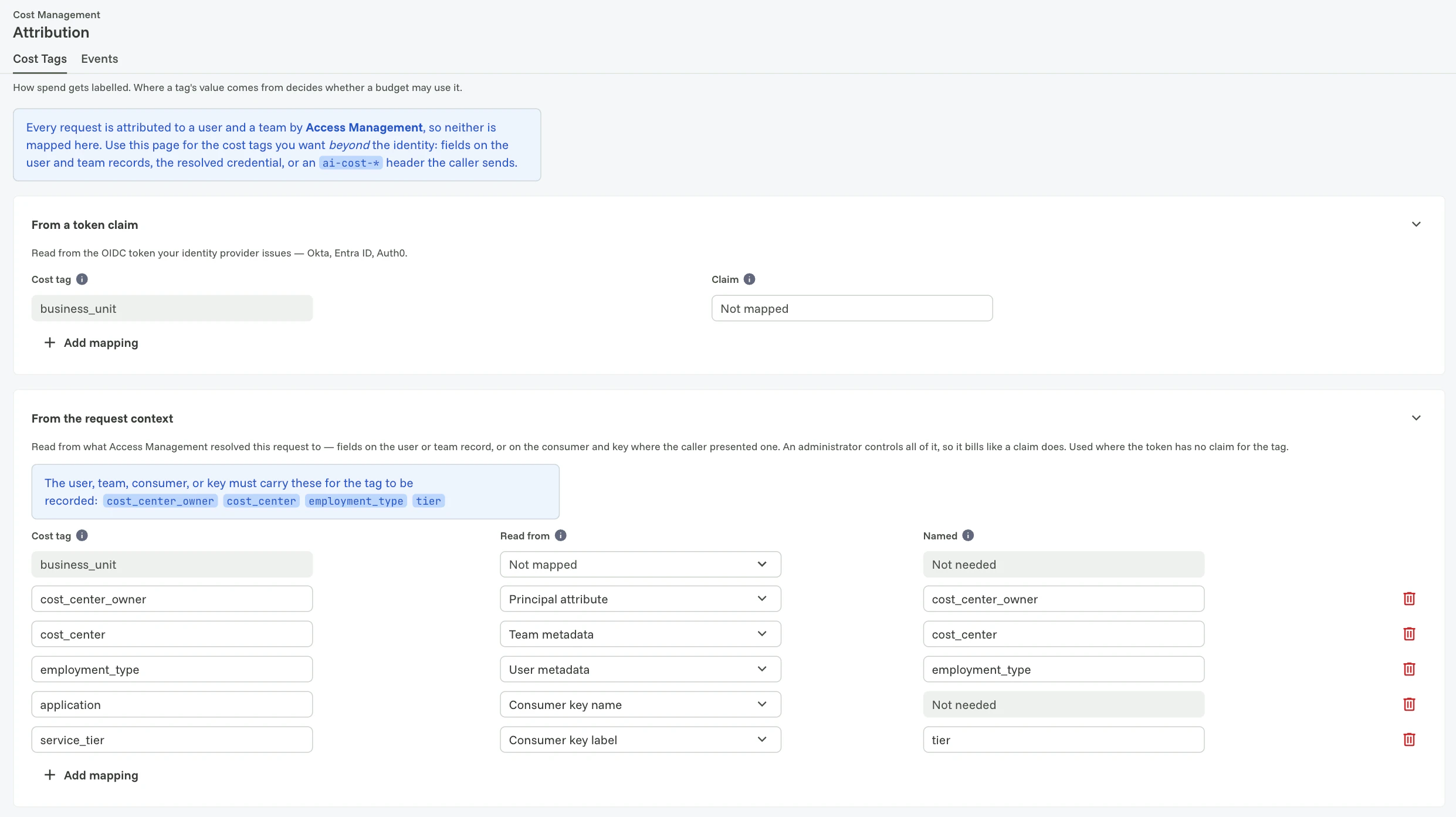Image resolution: width=1456 pixels, height=817 pixels.
Task: Delete the cost_center mapping row
Action: [x=1409, y=634]
